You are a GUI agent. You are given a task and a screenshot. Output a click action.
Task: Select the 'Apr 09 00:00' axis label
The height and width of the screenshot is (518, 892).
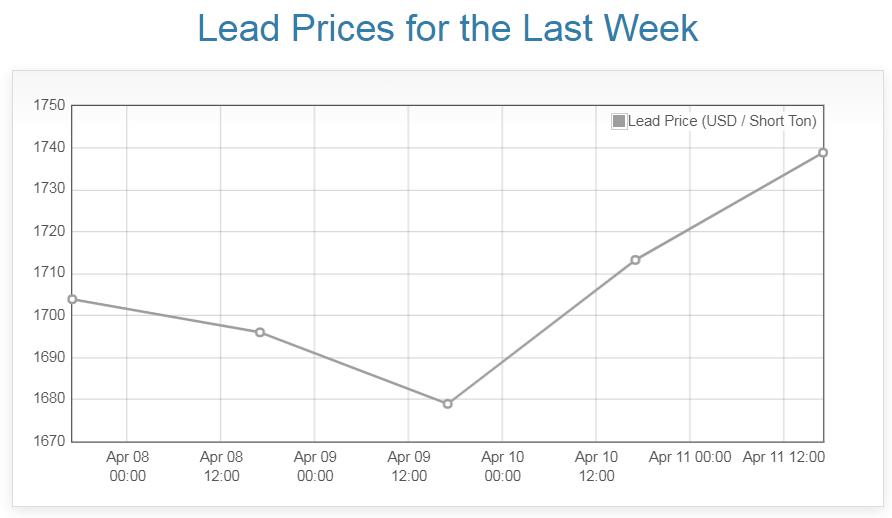(x=315, y=466)
